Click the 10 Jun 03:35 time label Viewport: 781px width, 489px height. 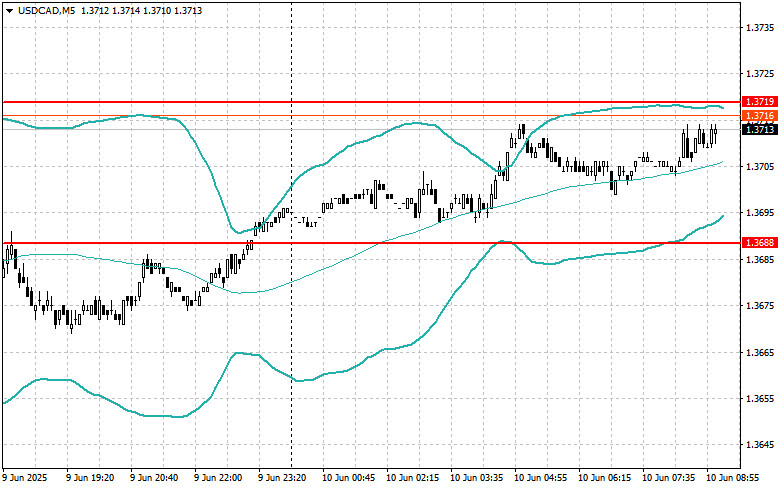(x=477, y=478)
